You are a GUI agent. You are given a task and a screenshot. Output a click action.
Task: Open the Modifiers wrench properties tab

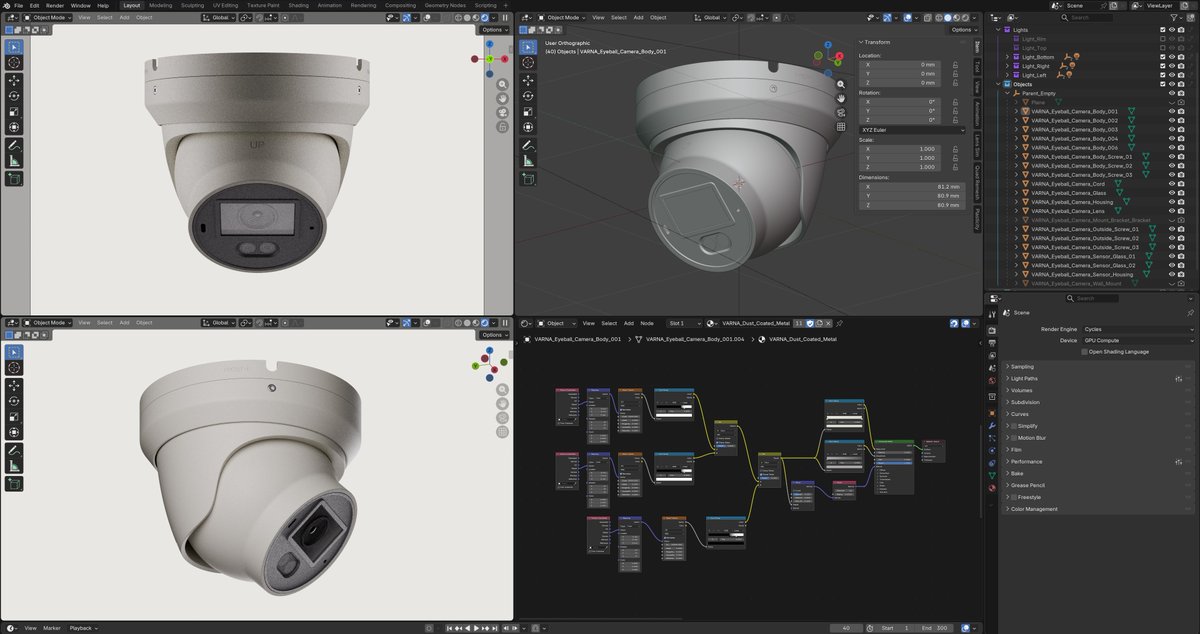click(x=992, y=425)
